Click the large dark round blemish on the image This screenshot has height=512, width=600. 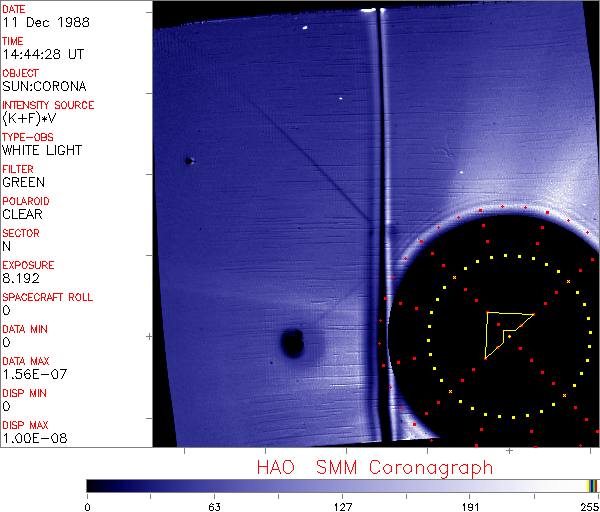(x=293, y=344)
